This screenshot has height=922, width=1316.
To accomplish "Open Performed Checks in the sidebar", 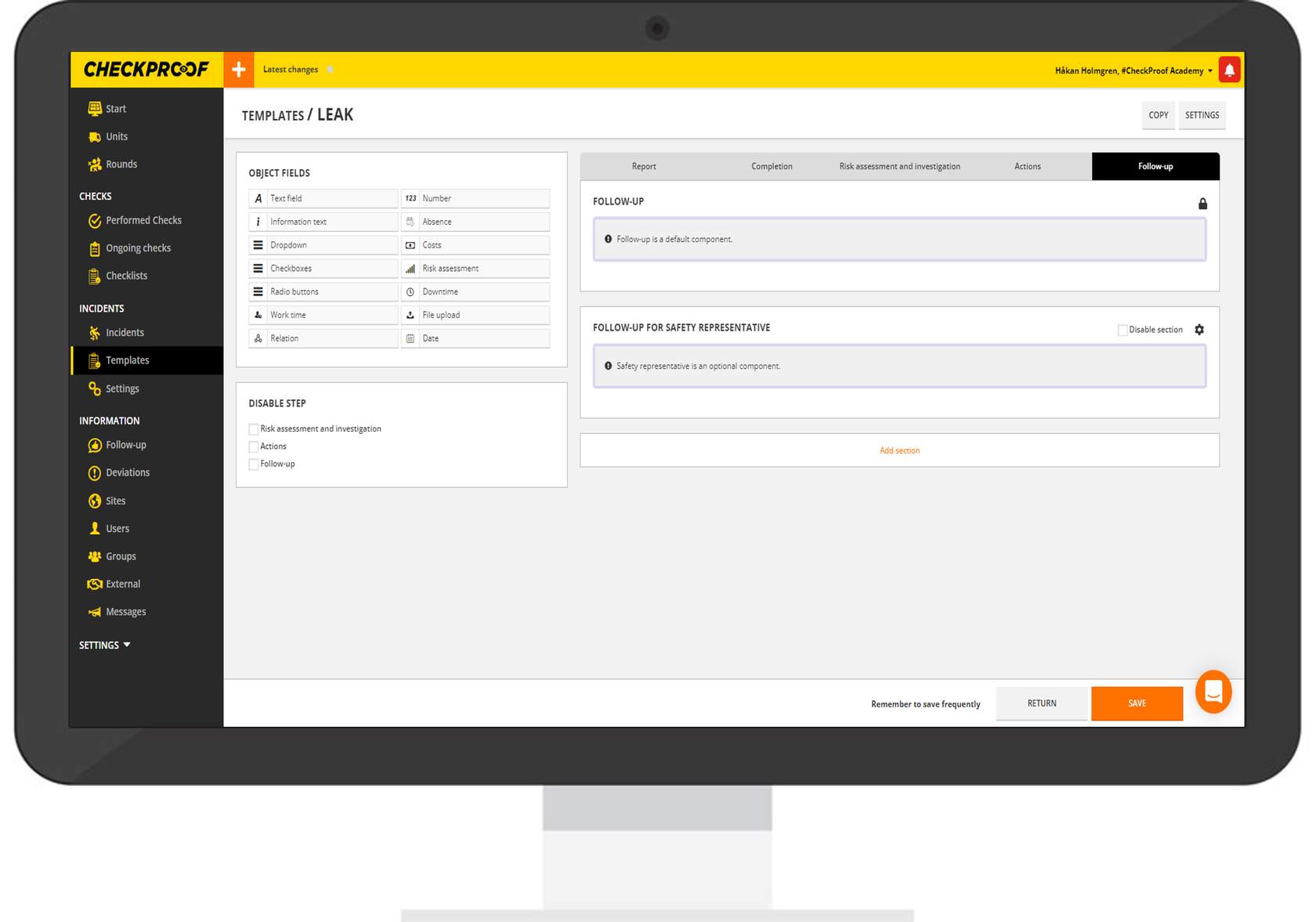I will coord(143,221).
